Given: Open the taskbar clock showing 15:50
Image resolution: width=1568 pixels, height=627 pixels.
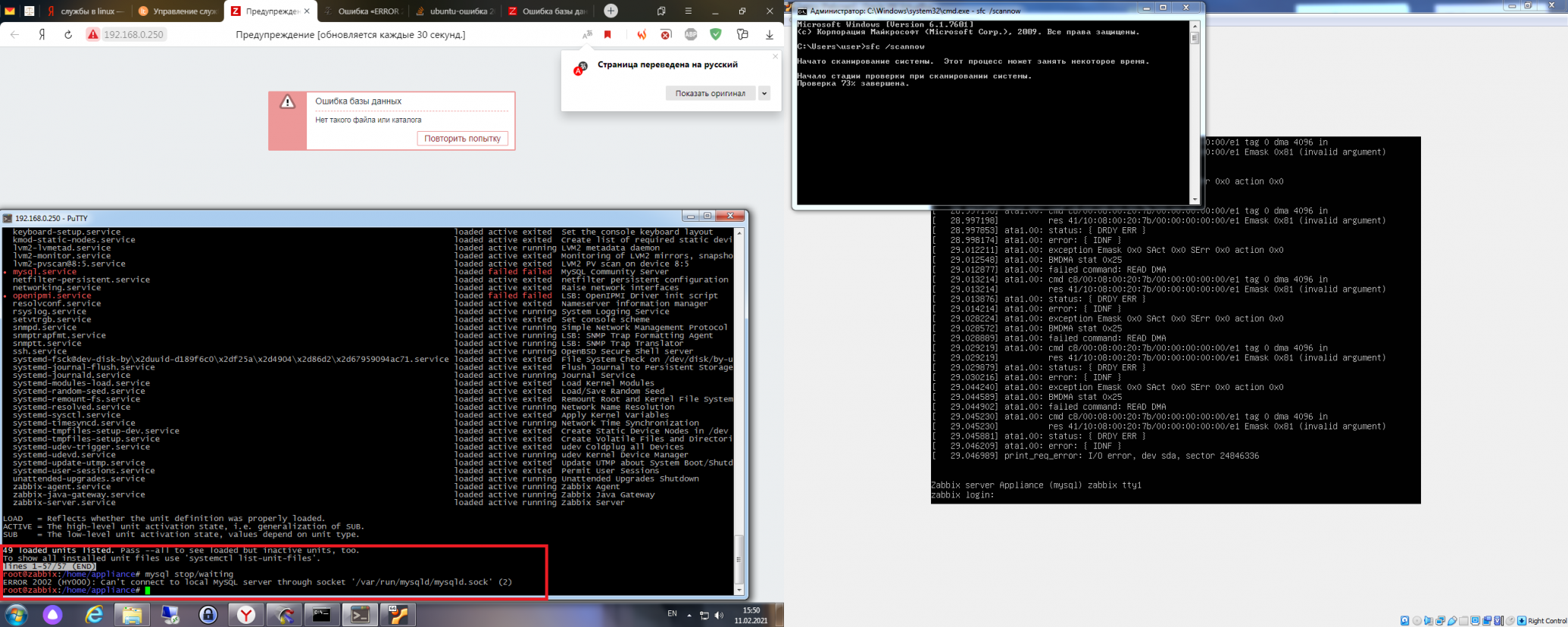Looking at the screenshot, I should point(751,615).
